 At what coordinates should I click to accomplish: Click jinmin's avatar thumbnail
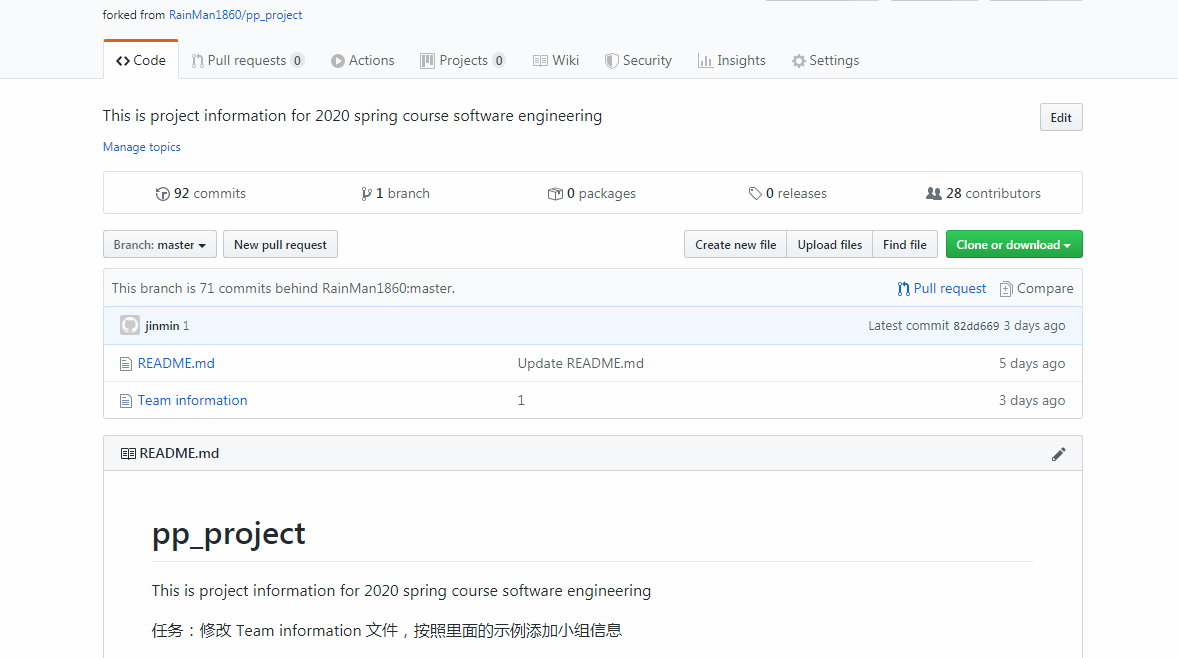(x=130, y=325)
